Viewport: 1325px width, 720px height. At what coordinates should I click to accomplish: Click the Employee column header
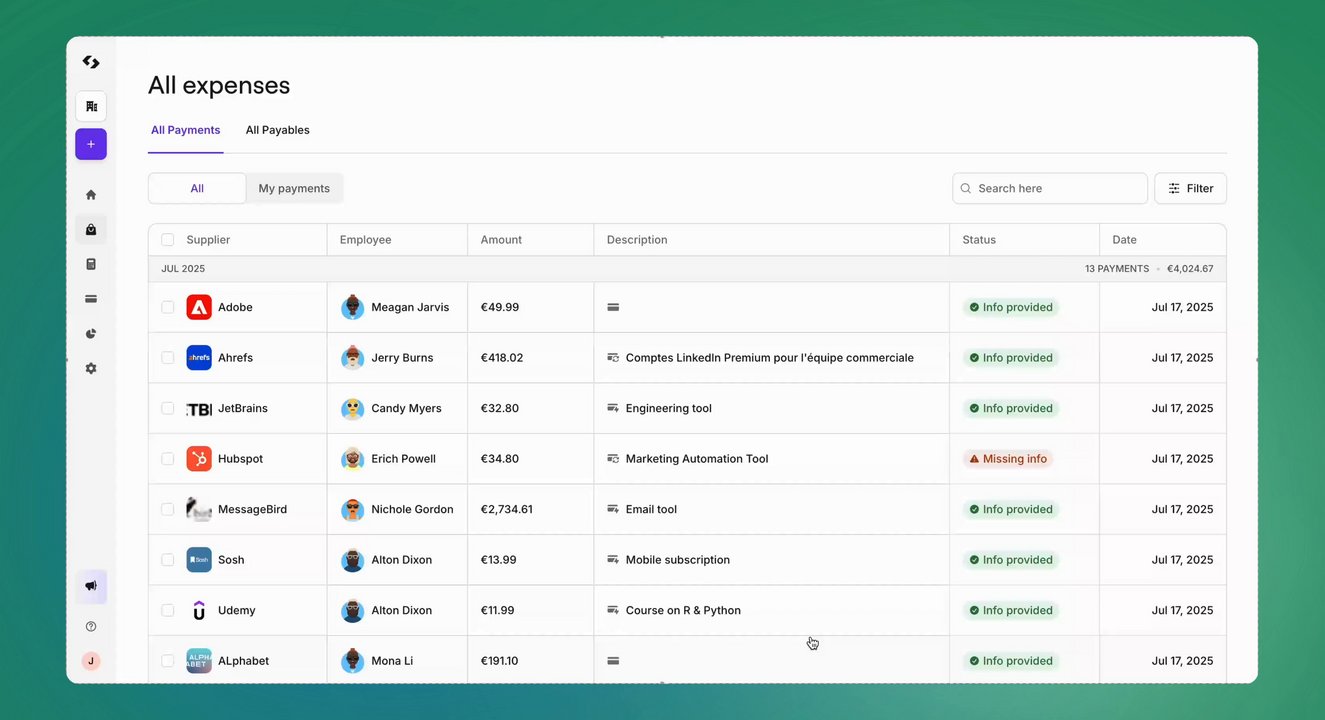click(366, 240)
